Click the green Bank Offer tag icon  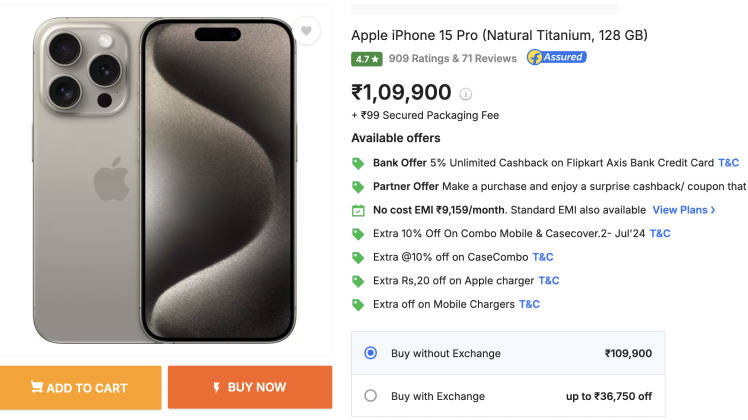coord(358,163)
